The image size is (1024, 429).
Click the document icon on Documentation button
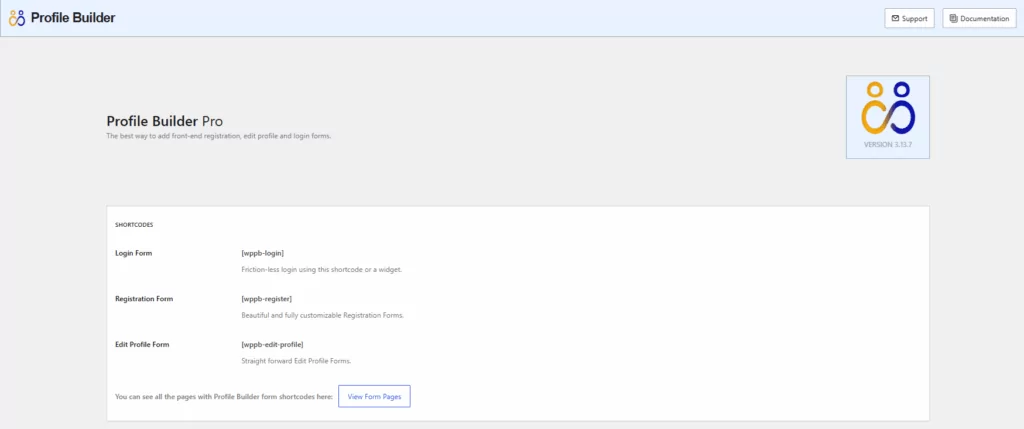tap(954, 18)
